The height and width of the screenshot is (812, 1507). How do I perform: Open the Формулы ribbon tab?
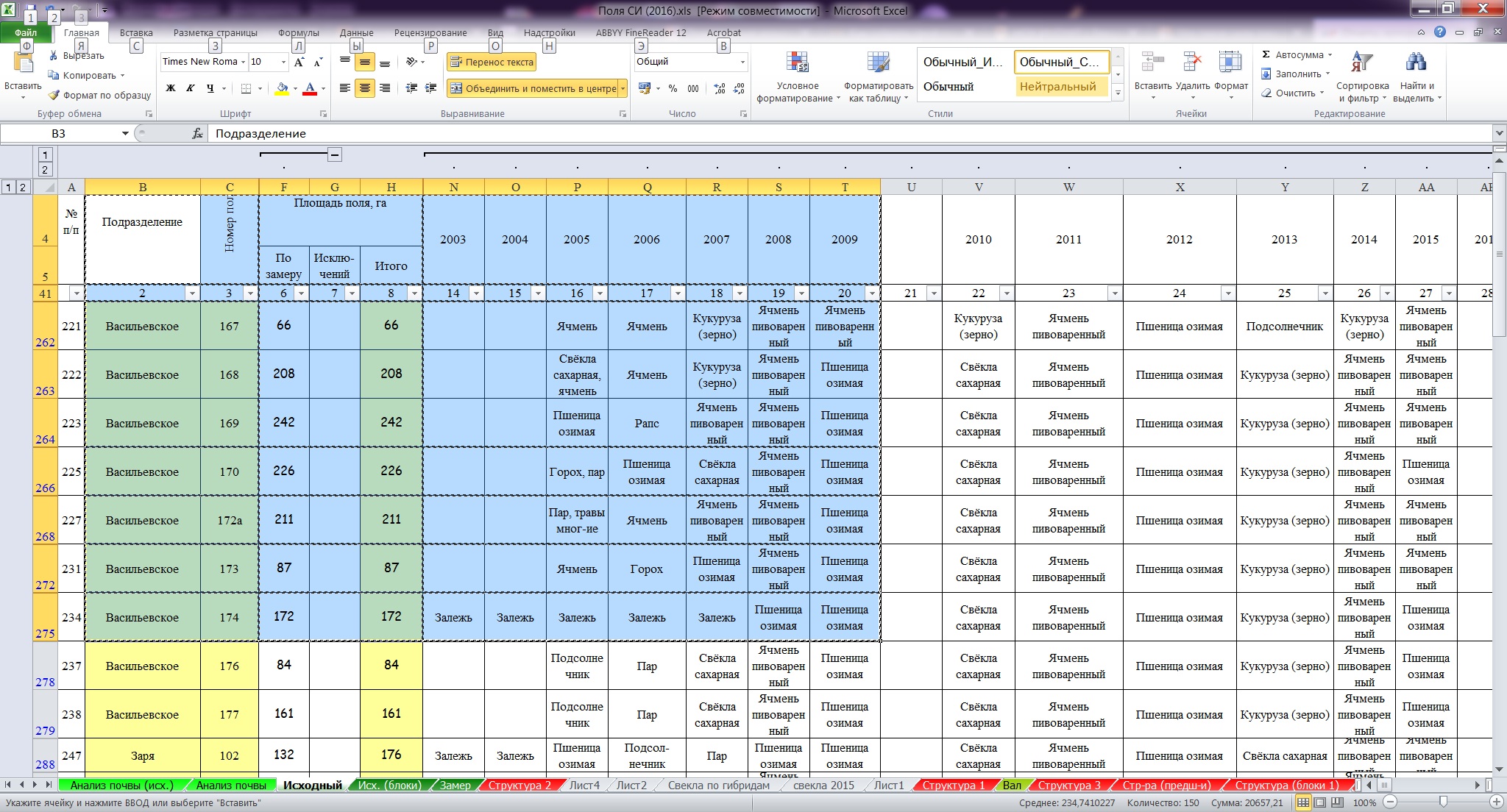click(x=298, y=32)
